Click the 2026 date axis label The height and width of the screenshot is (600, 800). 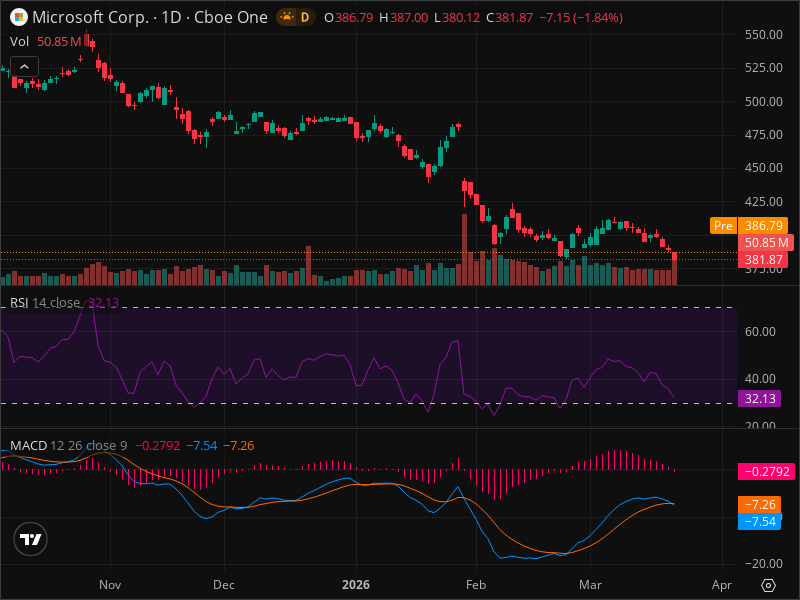coord(356,585)
